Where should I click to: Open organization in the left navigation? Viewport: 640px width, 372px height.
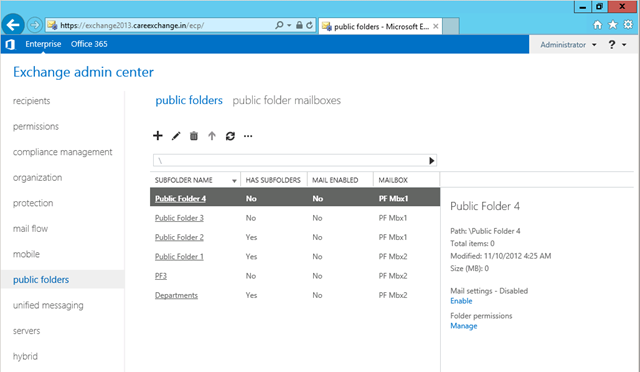(x=38, y=178)
